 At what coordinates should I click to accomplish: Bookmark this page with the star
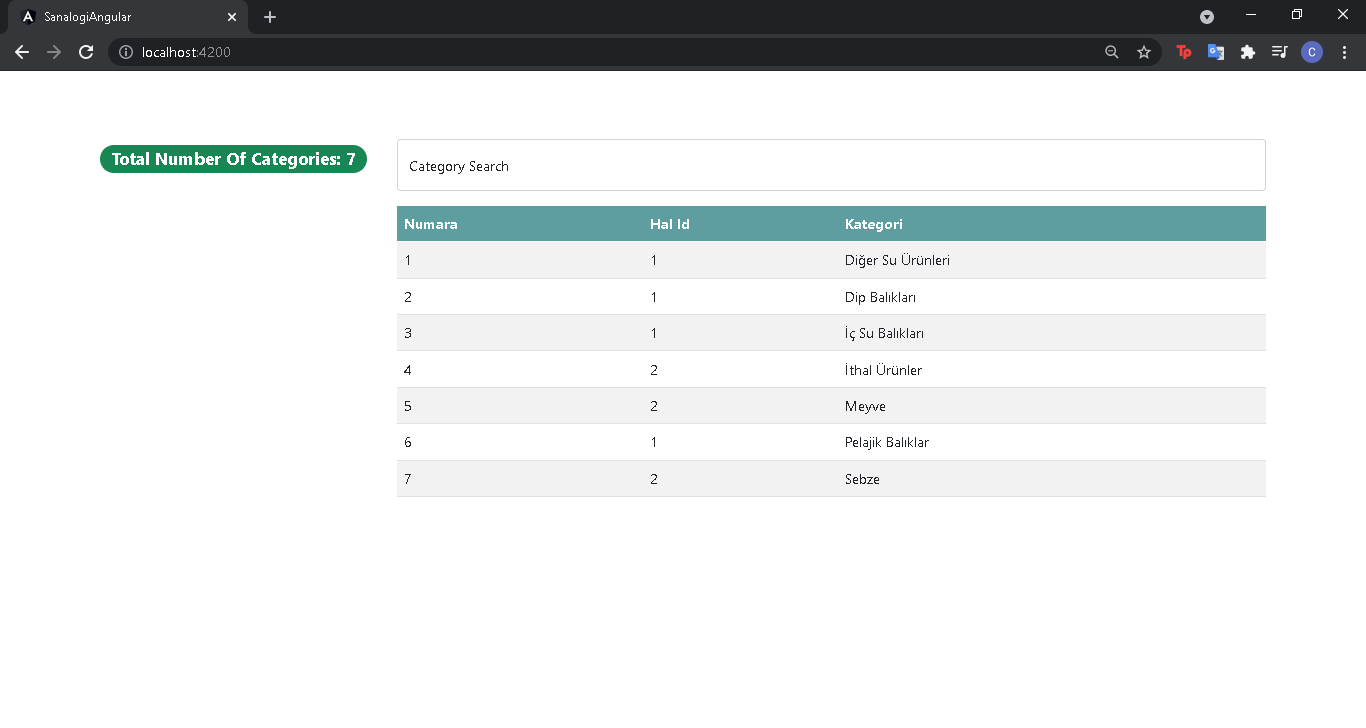1144,52
